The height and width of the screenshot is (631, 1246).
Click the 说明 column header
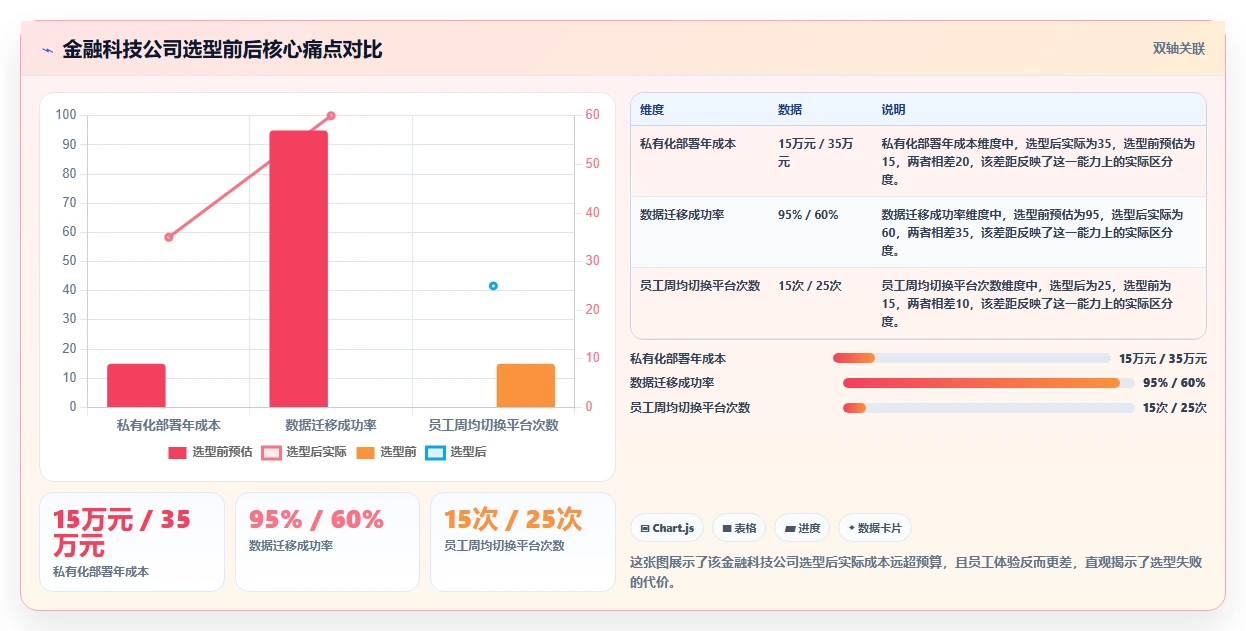893,110
